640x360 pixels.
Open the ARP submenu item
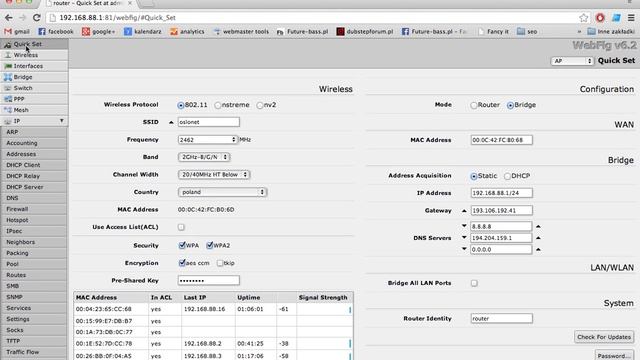click(34, 132)
